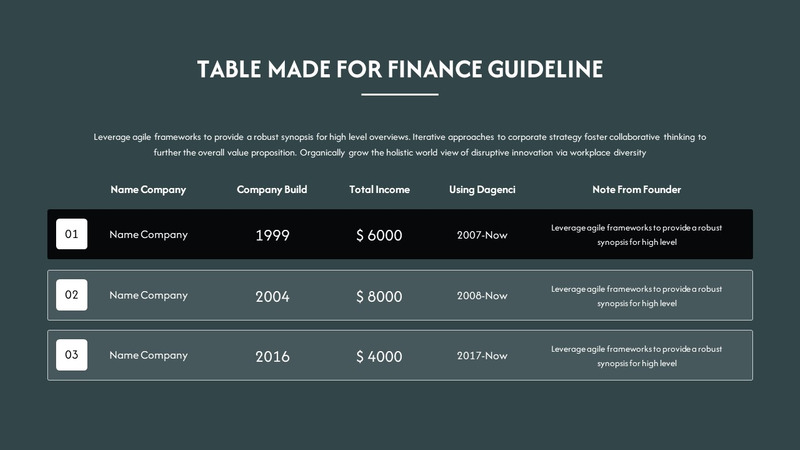The height and width of the screenshot is (450, 800).
Task: Click the 'Total Income' column header
Action: pos(379,189)
